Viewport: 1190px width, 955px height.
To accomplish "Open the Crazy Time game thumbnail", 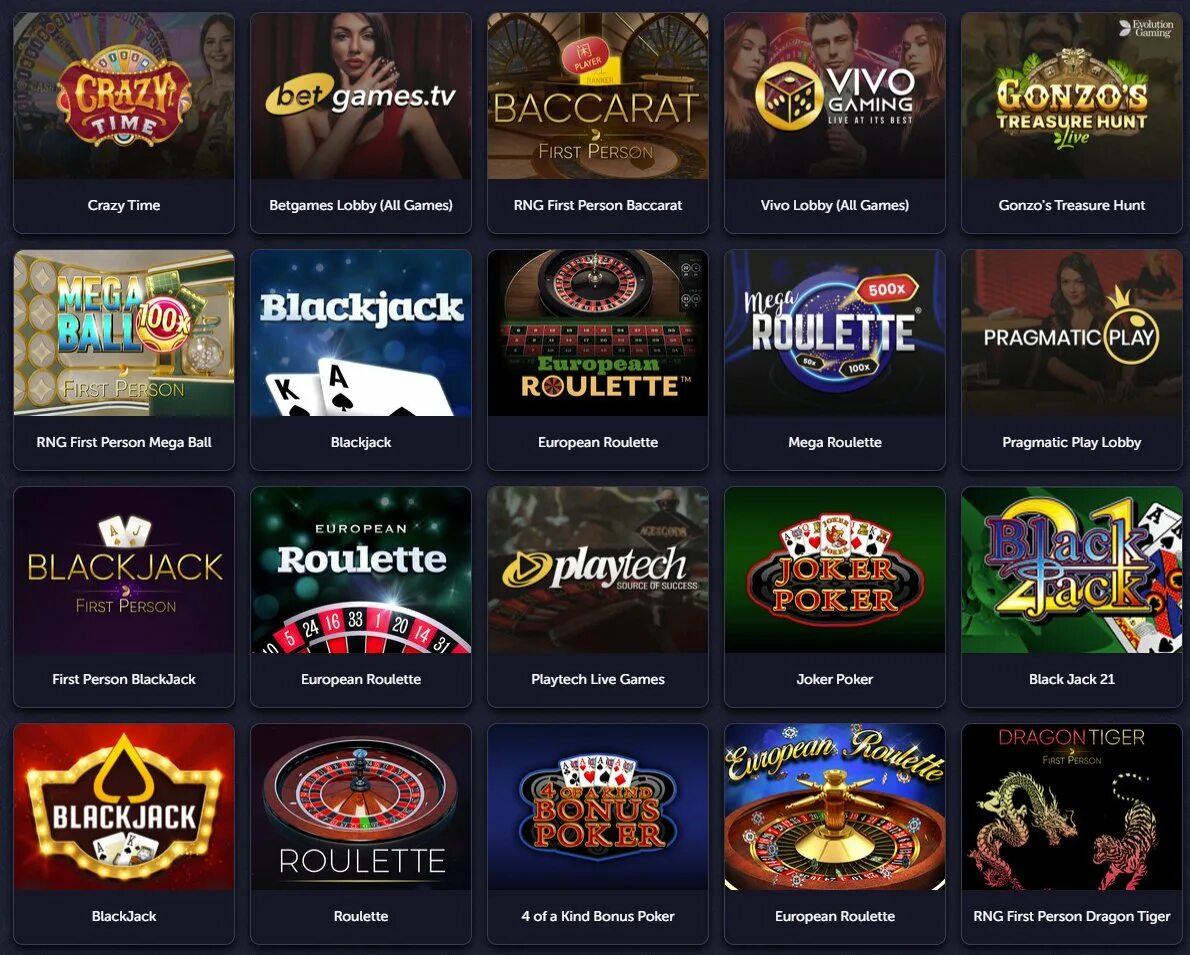I will tap(124, 96).
